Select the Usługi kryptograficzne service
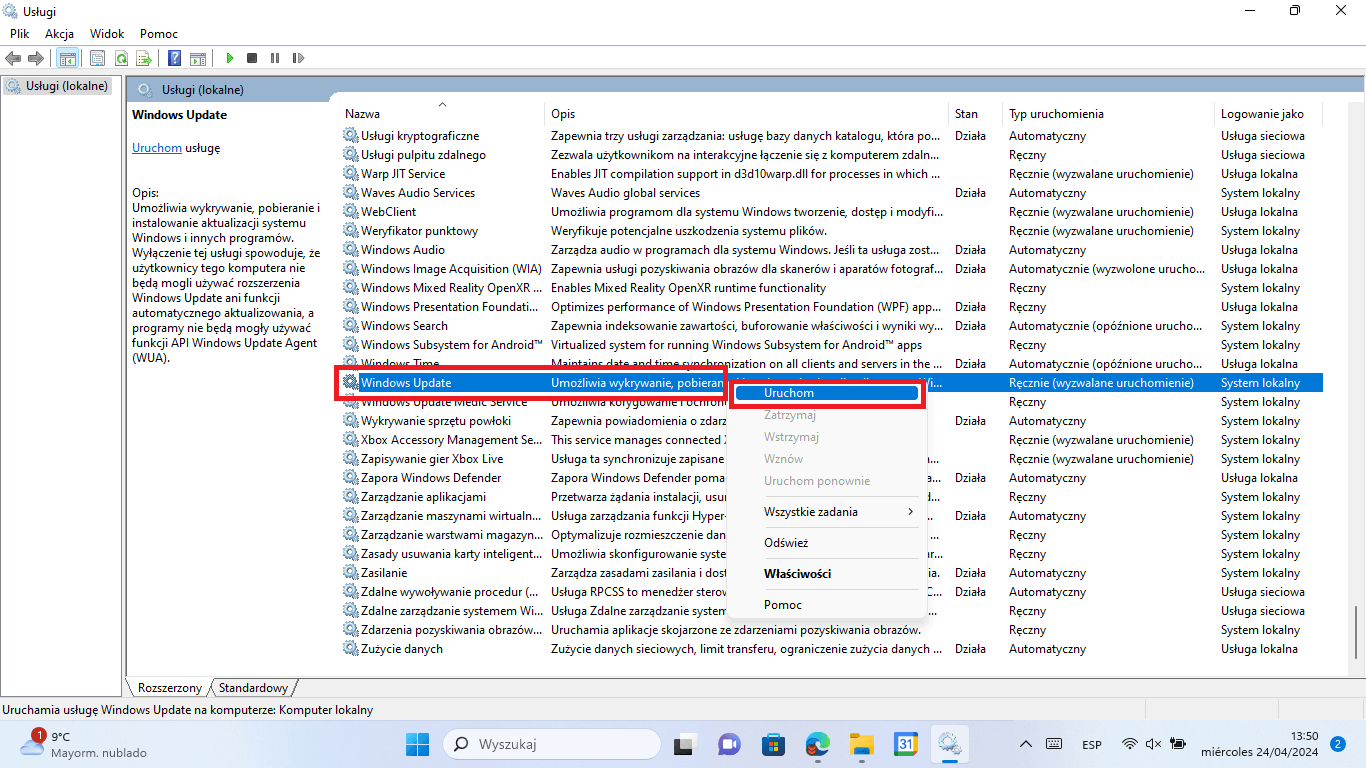The height and width of the screenshot is (768, 1366). pyautogui.click(x=831, y=136)
